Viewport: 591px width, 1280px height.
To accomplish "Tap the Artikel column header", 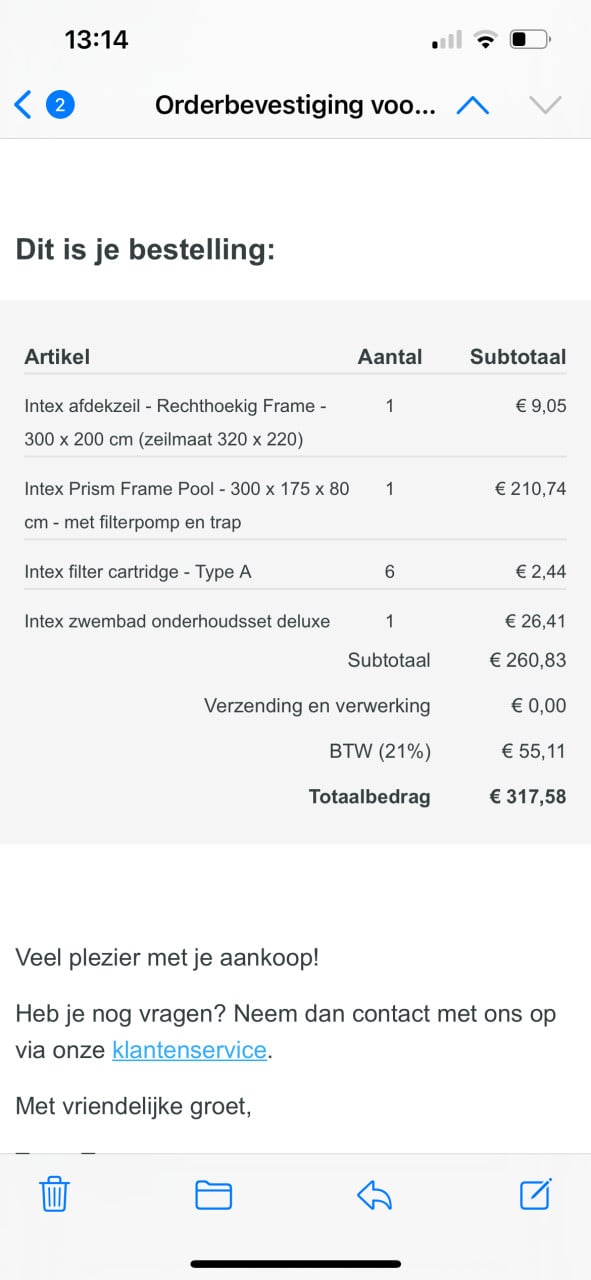I will click(x=57, y=356).
